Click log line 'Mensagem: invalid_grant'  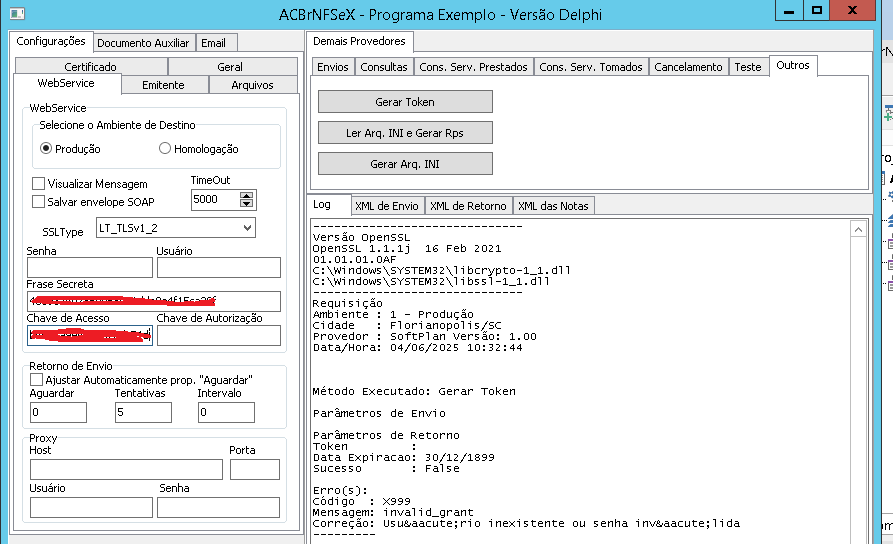pyautogui.click(x=393, y=512)
